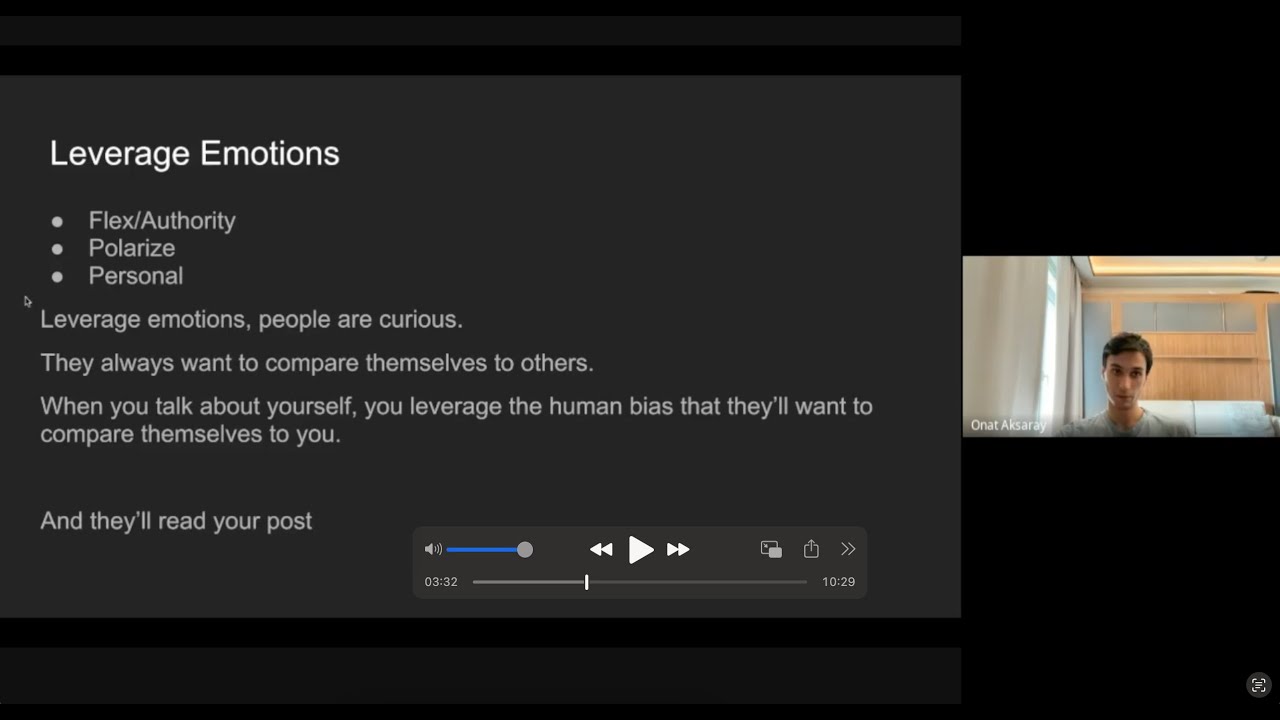Mute audio with the speaker icon
Viewport: 1280px width, 720px height.
pos(433,549)
